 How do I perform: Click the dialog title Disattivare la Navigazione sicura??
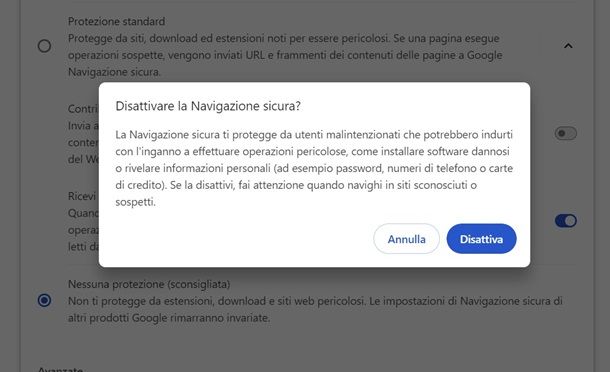tap(208, 106)
